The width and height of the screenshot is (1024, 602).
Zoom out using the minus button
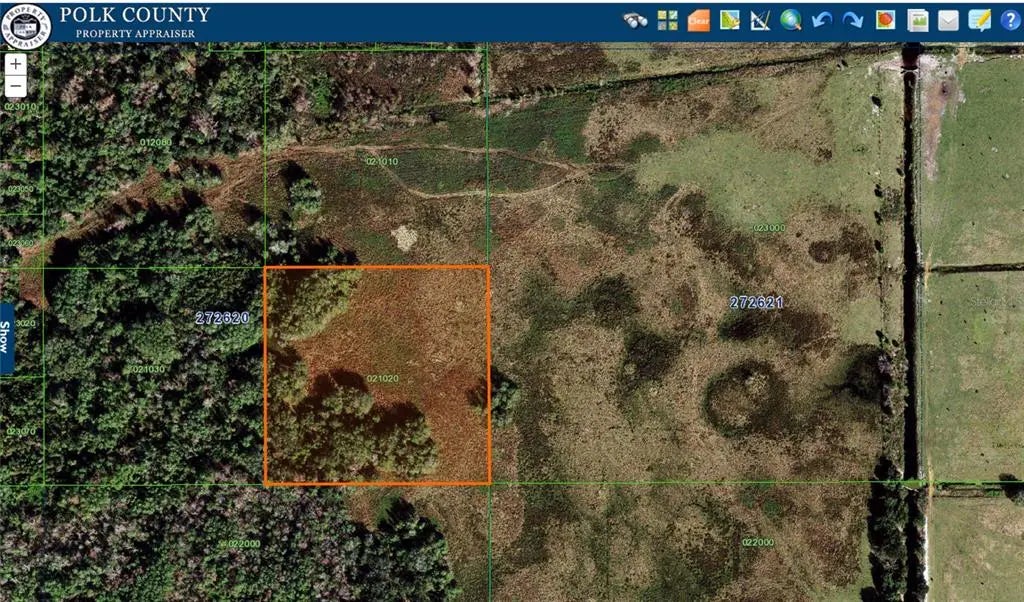click(x=16, y=85)
